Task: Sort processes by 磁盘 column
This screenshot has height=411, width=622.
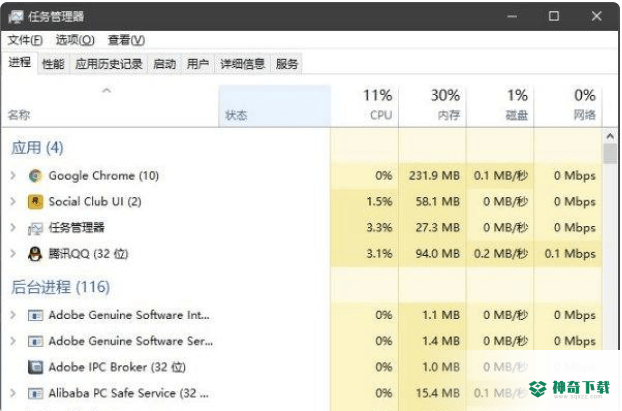Action: [x=500, y=106]
